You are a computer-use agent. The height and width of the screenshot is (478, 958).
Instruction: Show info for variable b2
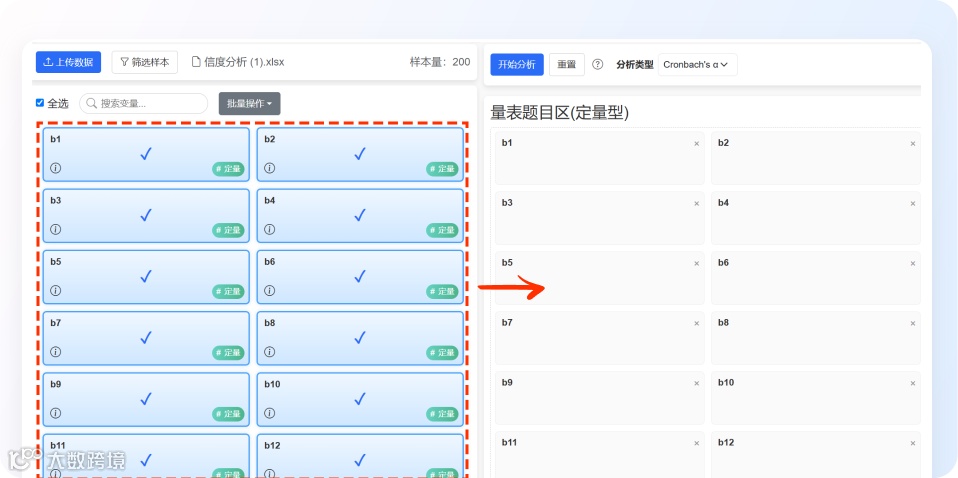click(x=269, y=168)
